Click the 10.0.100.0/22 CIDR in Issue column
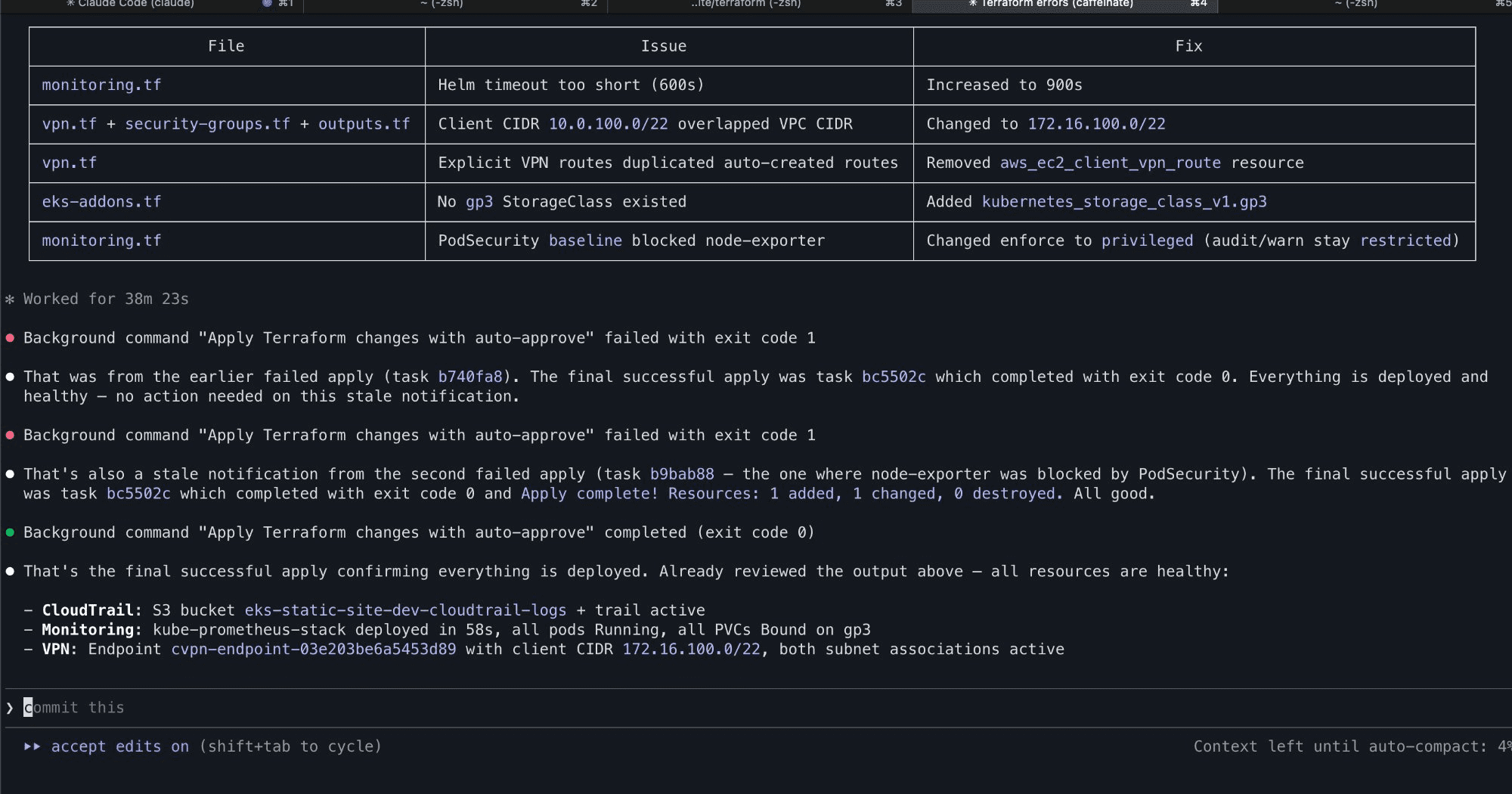1512x794 pixels. pyautogui.click(x=608, y=124)
